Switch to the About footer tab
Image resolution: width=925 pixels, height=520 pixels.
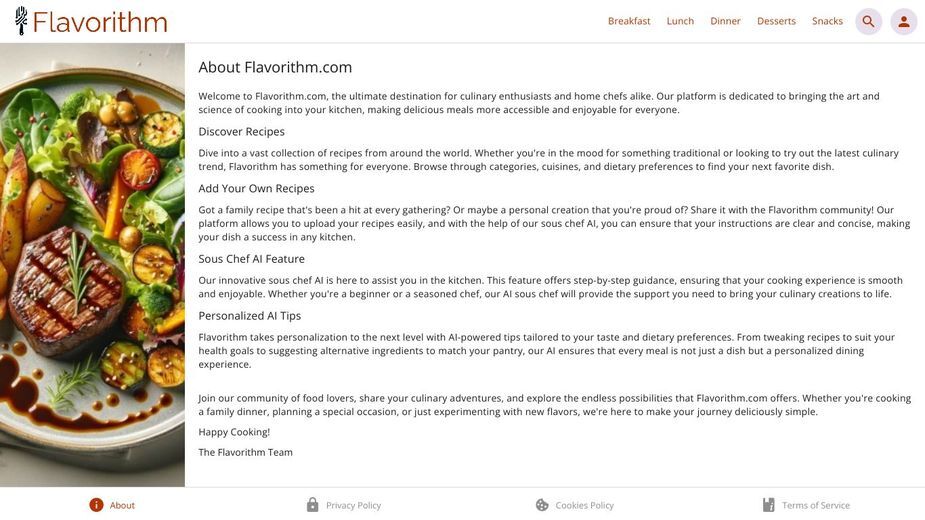112,505
